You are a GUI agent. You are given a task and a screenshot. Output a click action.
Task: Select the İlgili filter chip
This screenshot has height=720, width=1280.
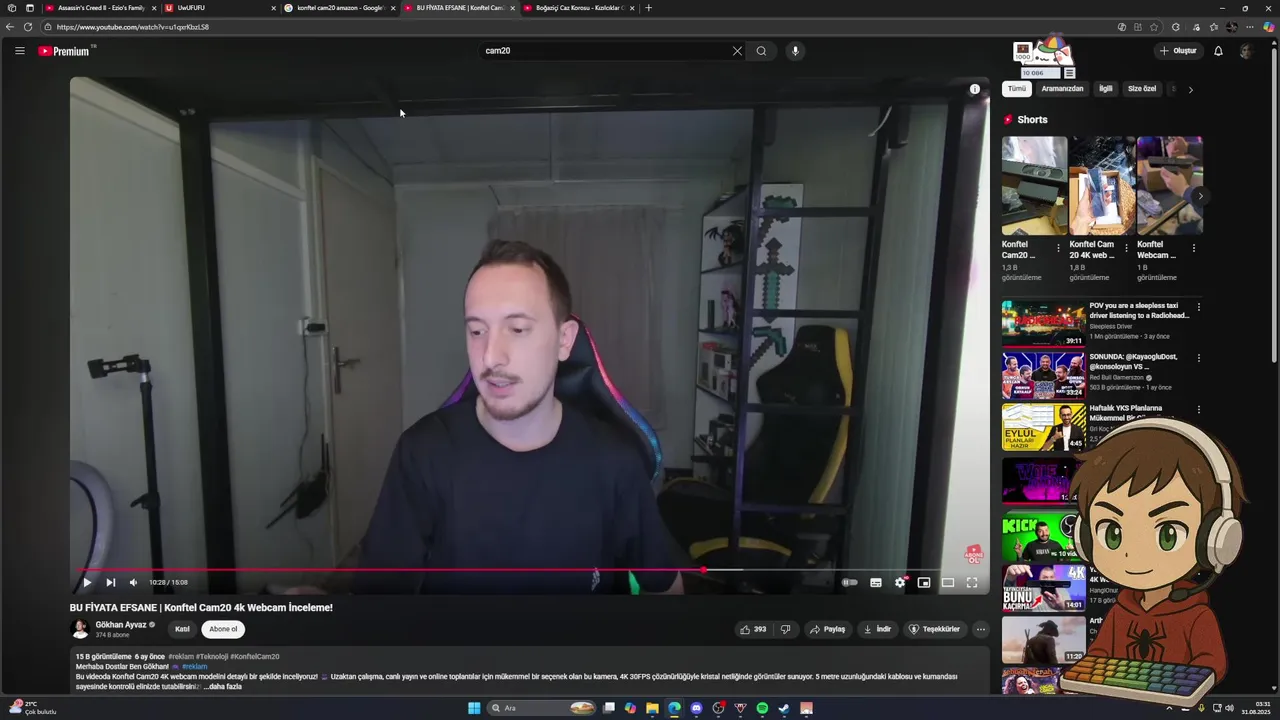coord(1106,89)
